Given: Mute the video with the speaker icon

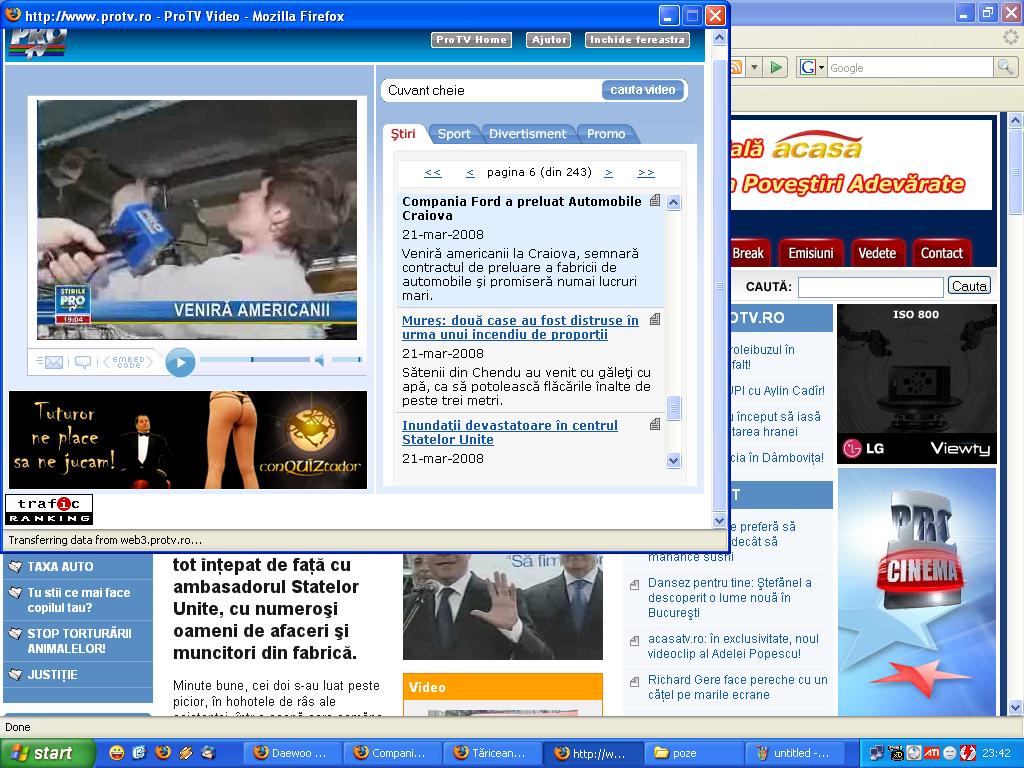Looking at the screenshot, I should point(319,360).
